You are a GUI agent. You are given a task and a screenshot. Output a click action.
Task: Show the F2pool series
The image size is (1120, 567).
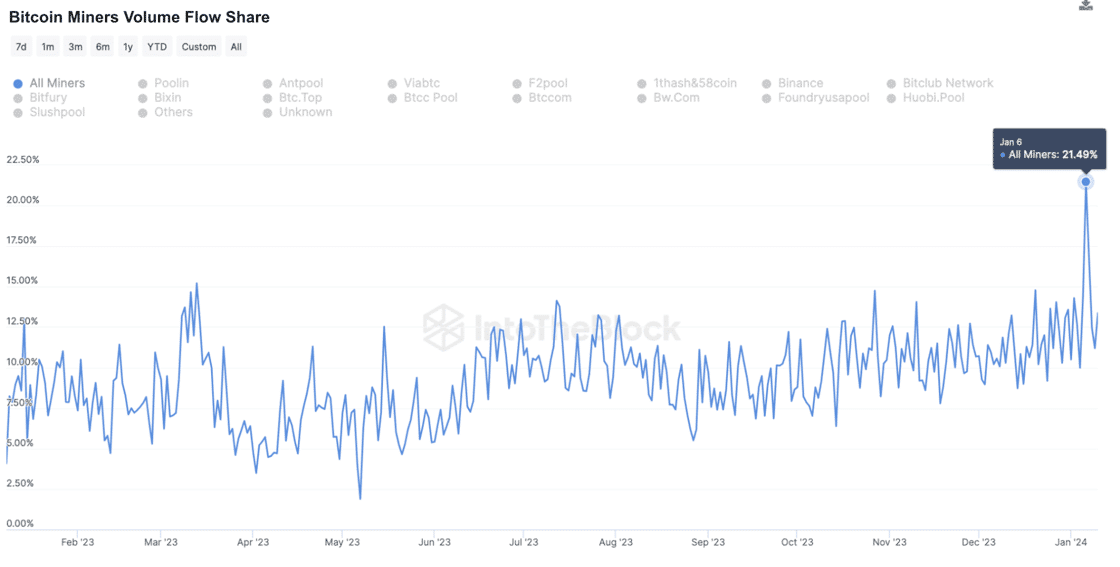[541, 83]
